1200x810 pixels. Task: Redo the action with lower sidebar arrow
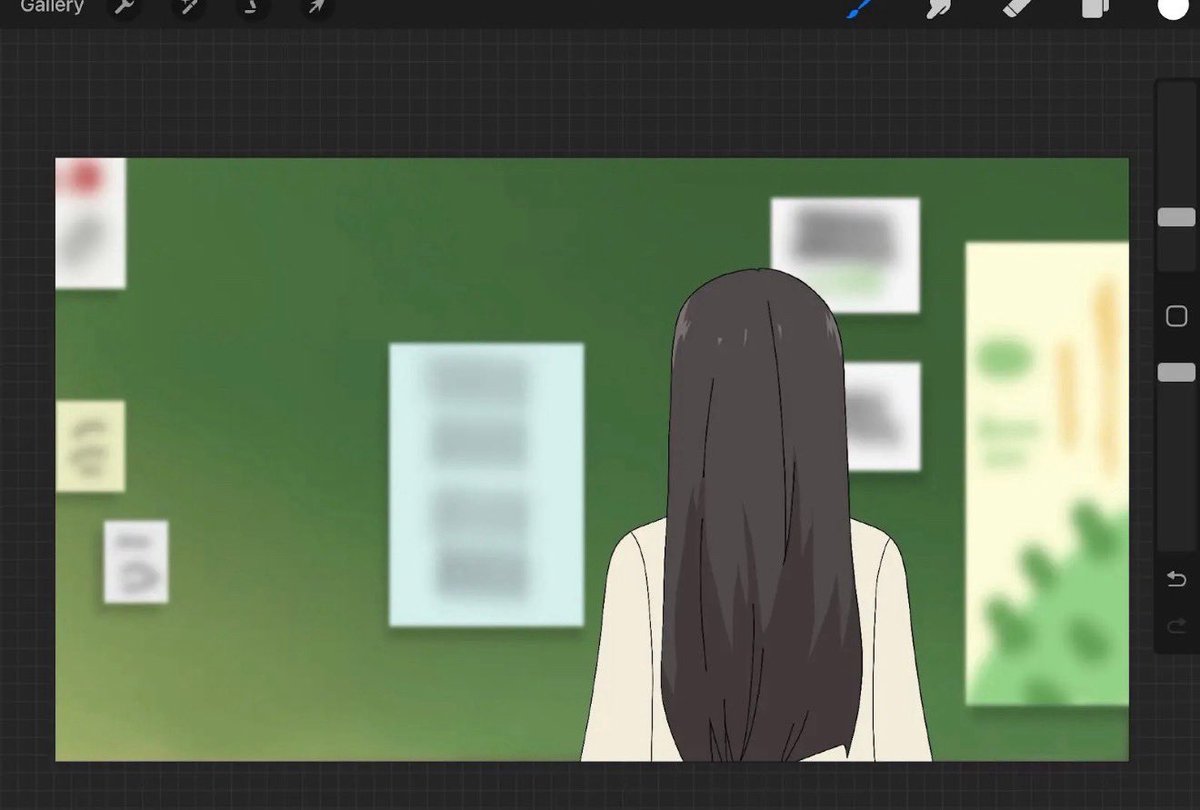1177,626
